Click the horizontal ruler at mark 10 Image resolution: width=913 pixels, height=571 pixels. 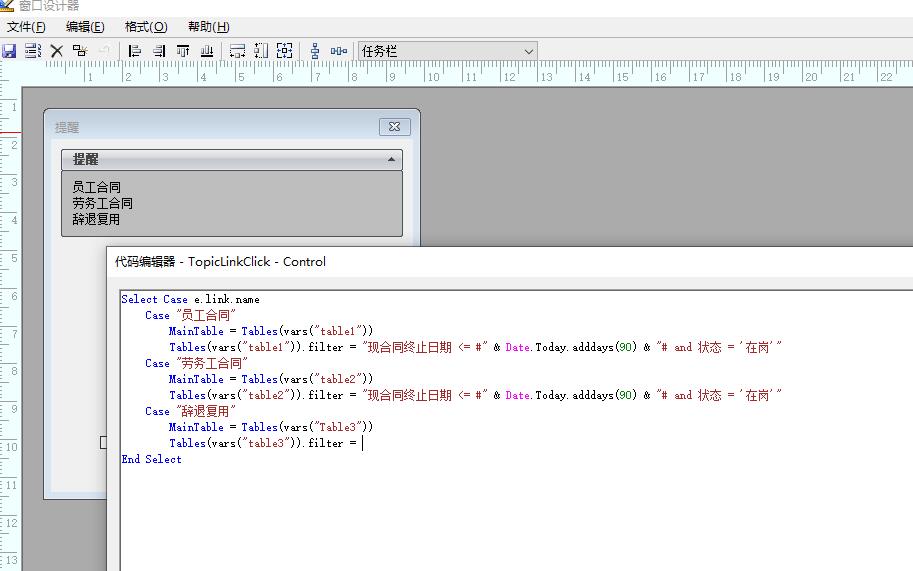tap(431, 76)
